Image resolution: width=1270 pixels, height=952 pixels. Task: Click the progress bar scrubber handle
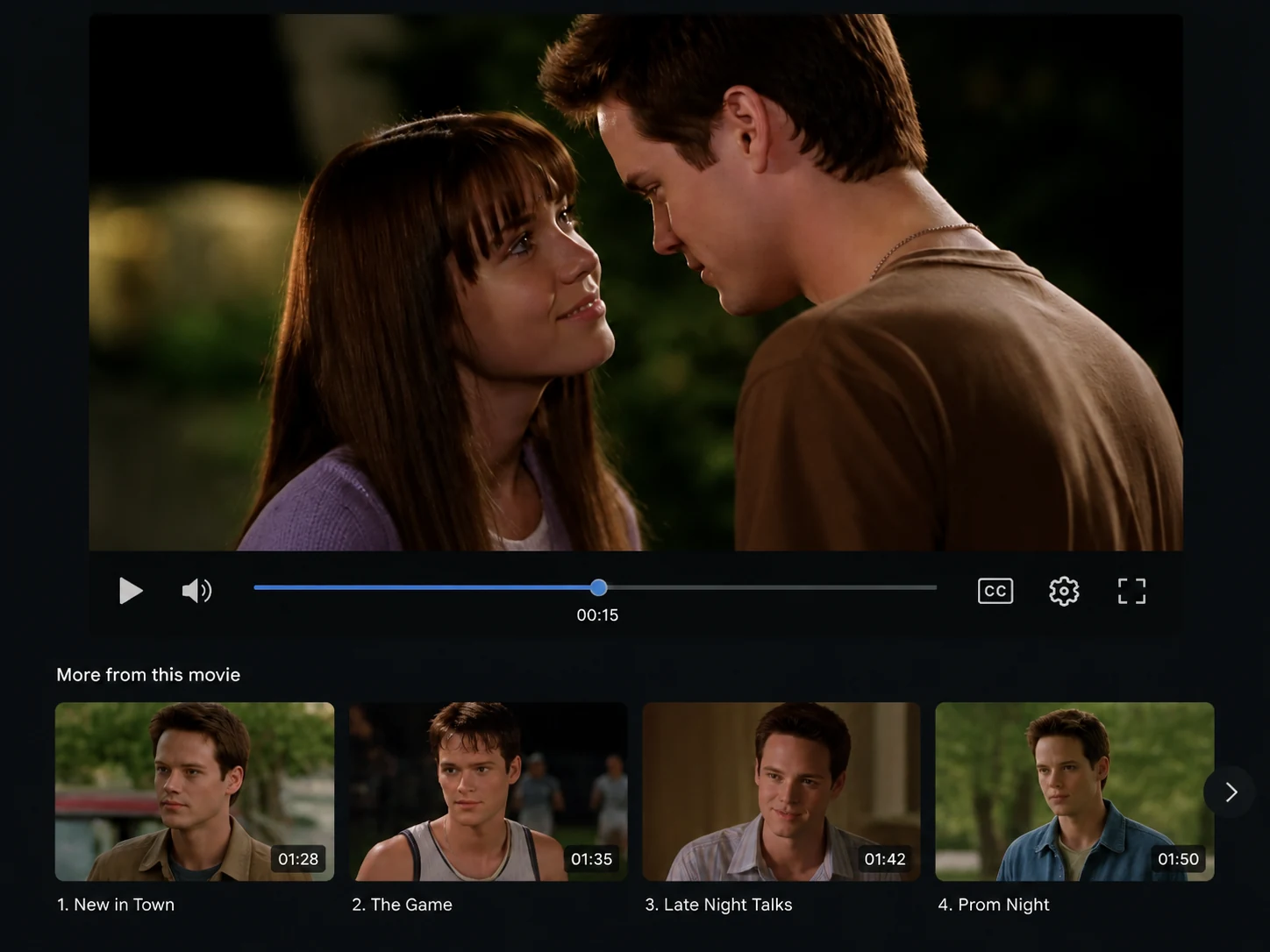click(x=598, y=587)
